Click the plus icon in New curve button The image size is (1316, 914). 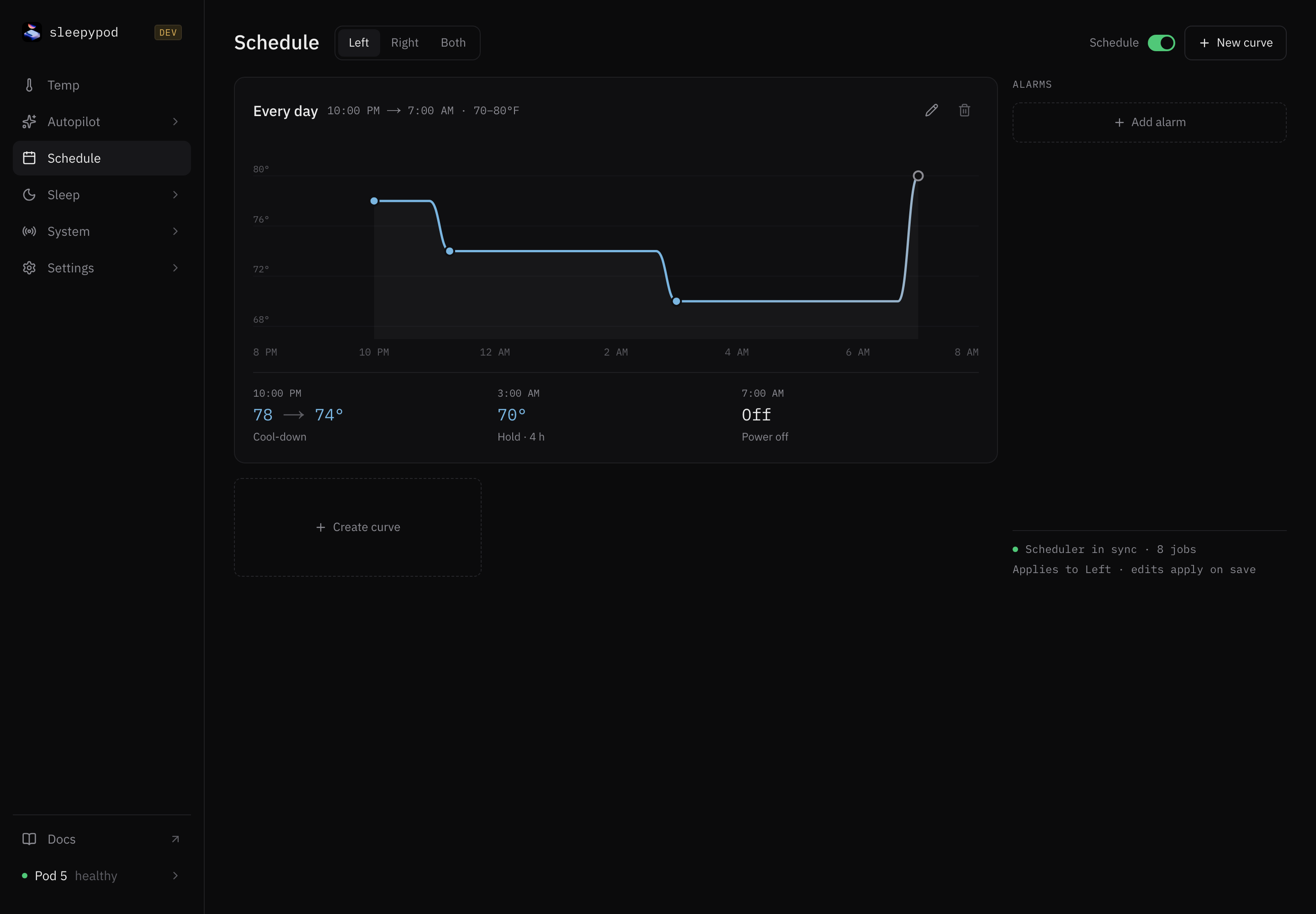click(1205, 43)
